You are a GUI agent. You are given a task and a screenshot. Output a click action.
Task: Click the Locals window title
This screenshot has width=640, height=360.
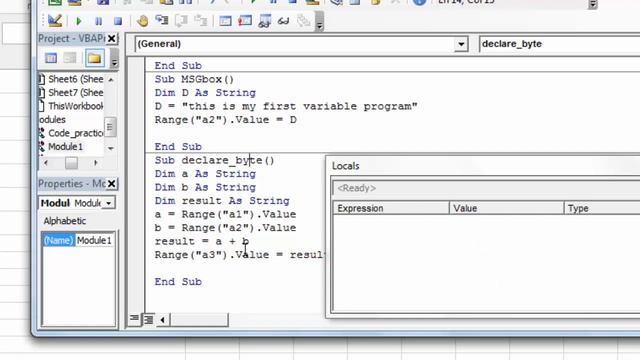[x=345, y=166]
